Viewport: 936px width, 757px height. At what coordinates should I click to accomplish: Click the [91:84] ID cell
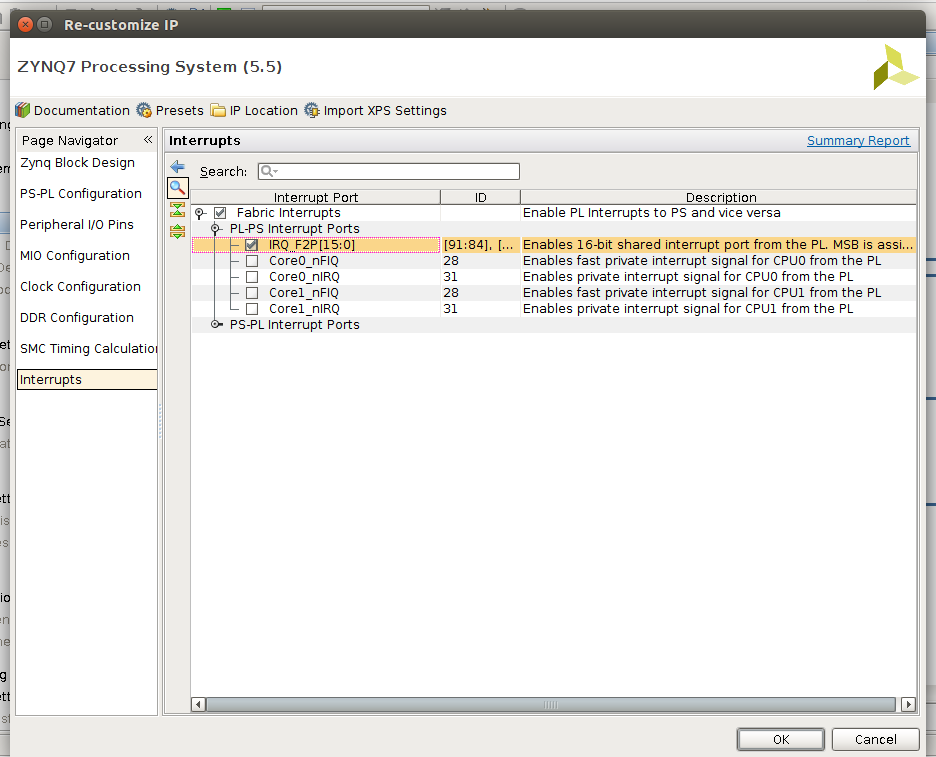pos(480,245)
